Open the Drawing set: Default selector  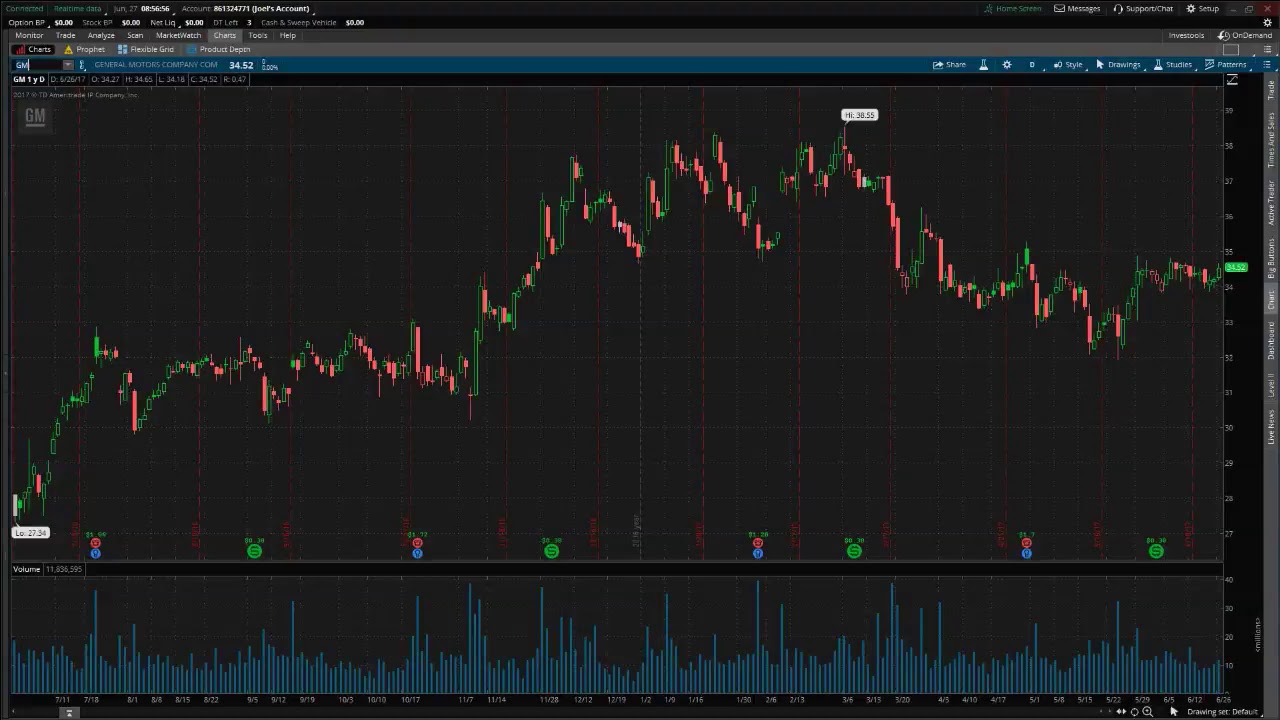coord(1222,712)
